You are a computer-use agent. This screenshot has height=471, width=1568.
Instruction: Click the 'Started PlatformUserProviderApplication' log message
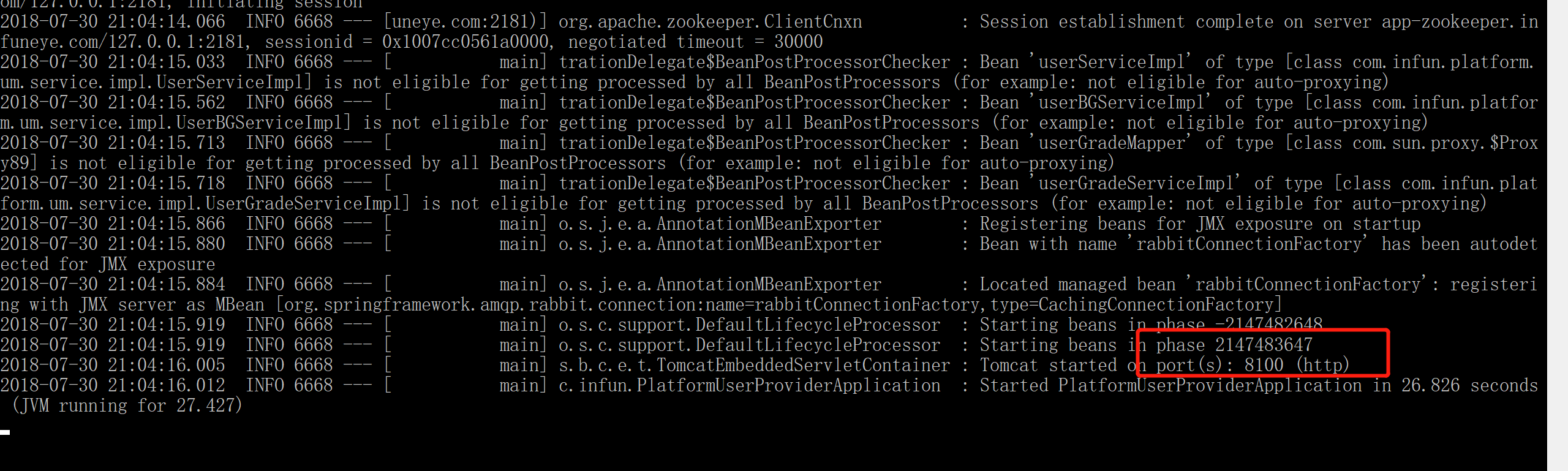[1170, 386]
